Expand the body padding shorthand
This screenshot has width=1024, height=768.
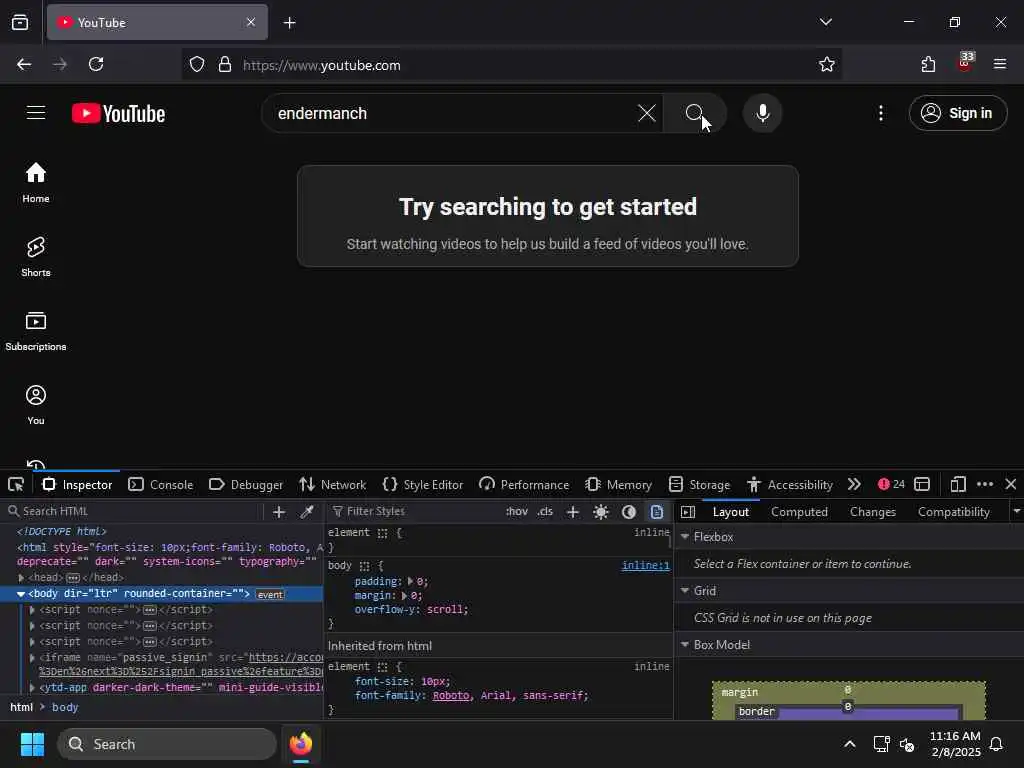click(x=410, y=581)
